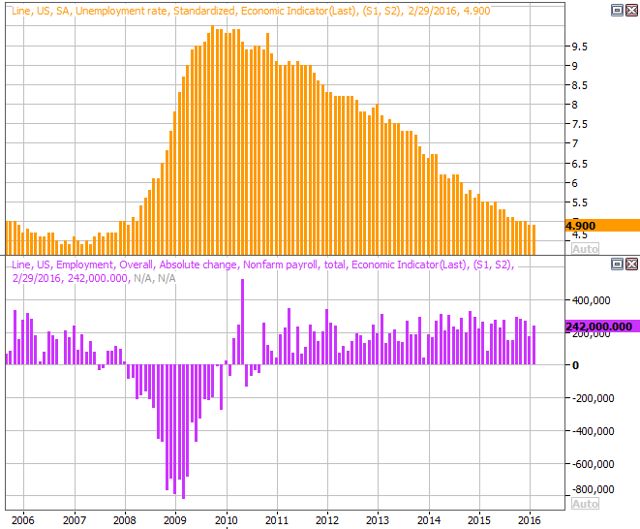
Task: Maximize the unemployment rate chart panel
Action: click(617, 10)
